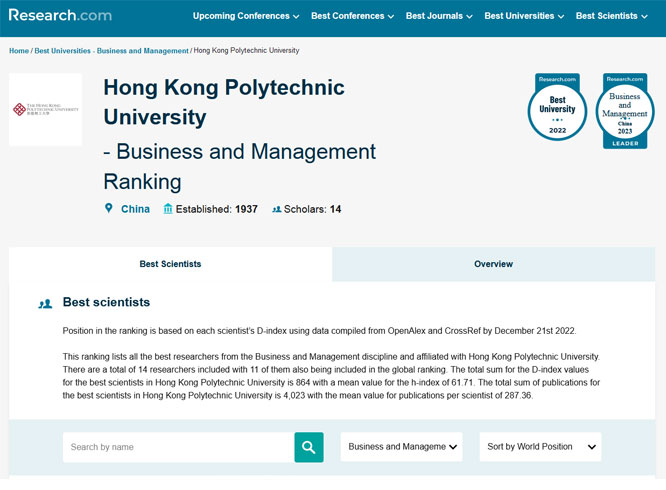The image size is (666, 490).
Task: Click the scholars people icon
Action: point(276,210)
